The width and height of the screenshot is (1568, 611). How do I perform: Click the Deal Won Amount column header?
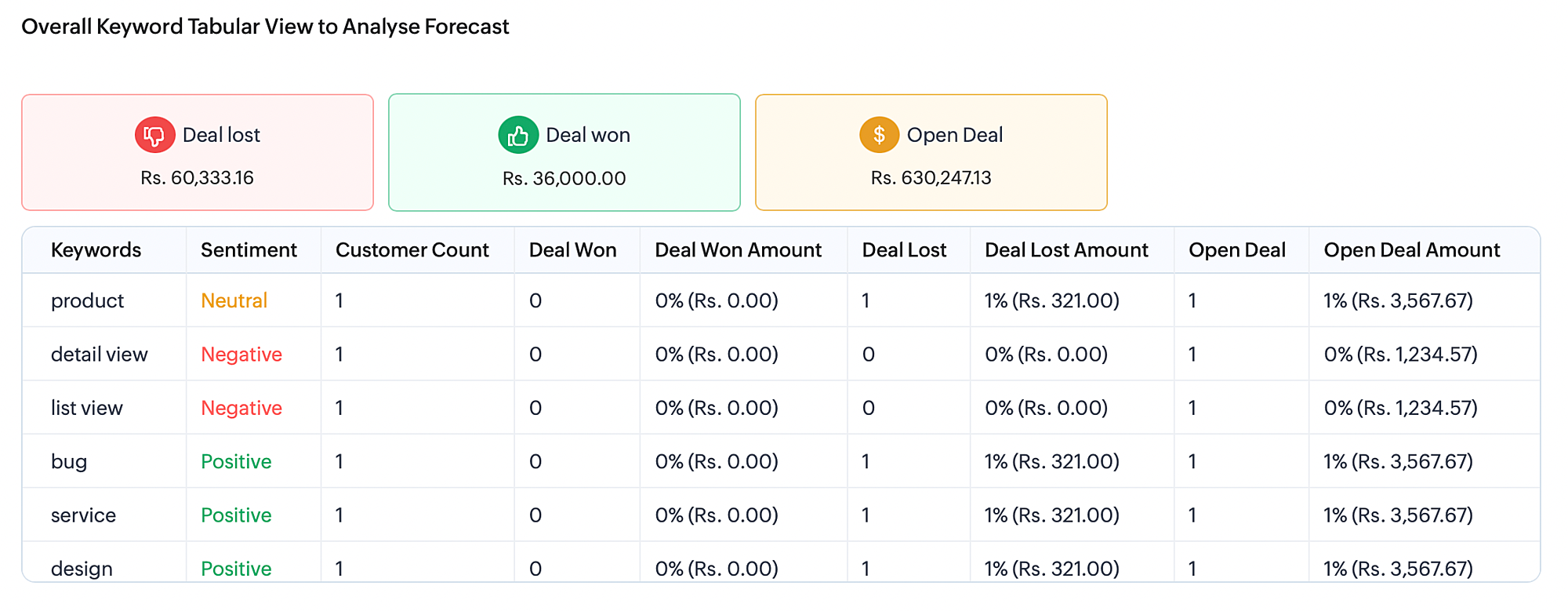[x=738, y=250]
